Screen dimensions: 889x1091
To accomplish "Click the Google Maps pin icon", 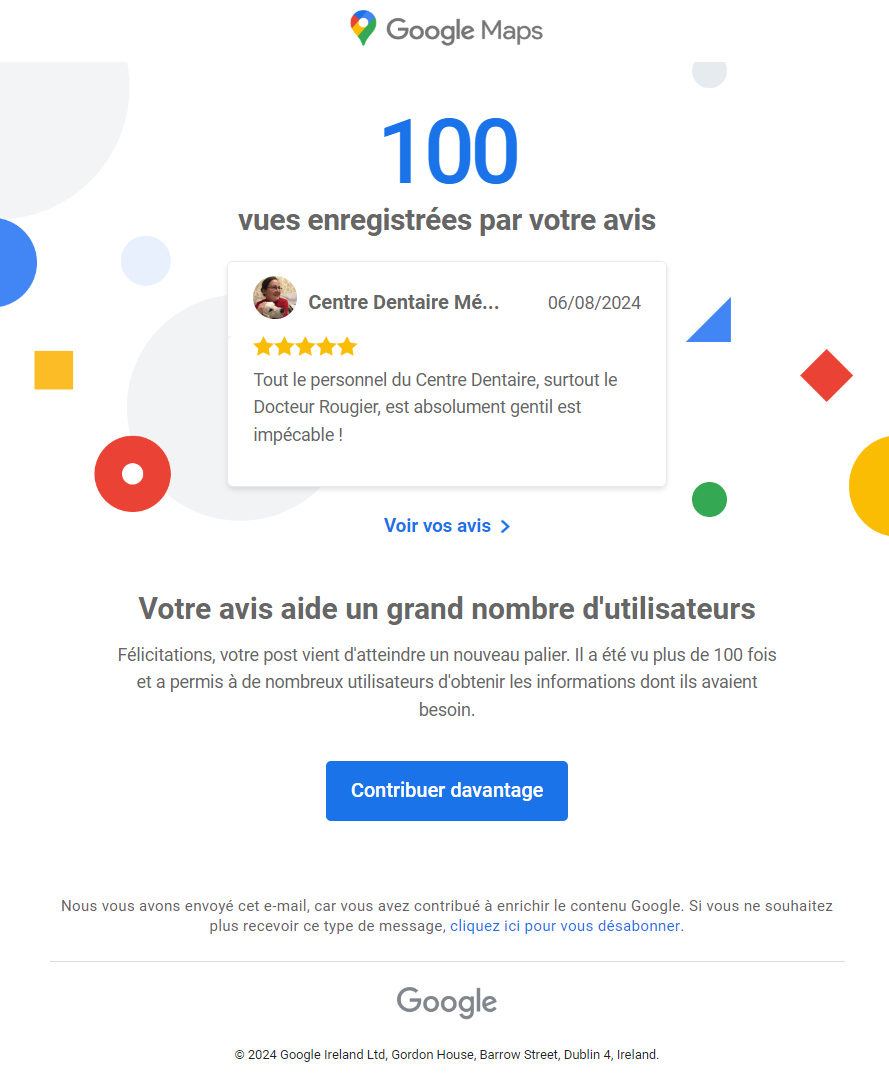I will pos(363,28).
